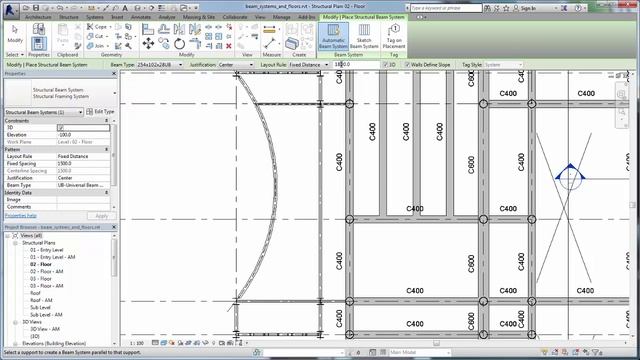This screenshot has width=640, height=360.
Task: Click the Measure dimension icon
Action: click(x=269, y=29)
